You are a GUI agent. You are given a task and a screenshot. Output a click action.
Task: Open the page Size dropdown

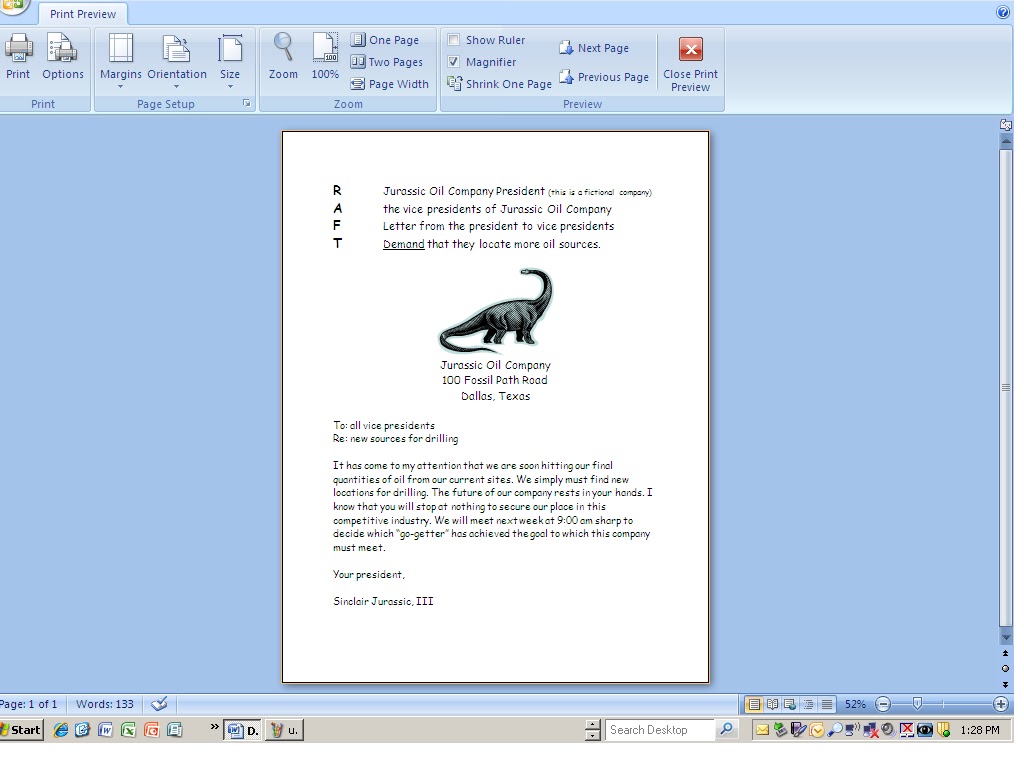point(230,61)
